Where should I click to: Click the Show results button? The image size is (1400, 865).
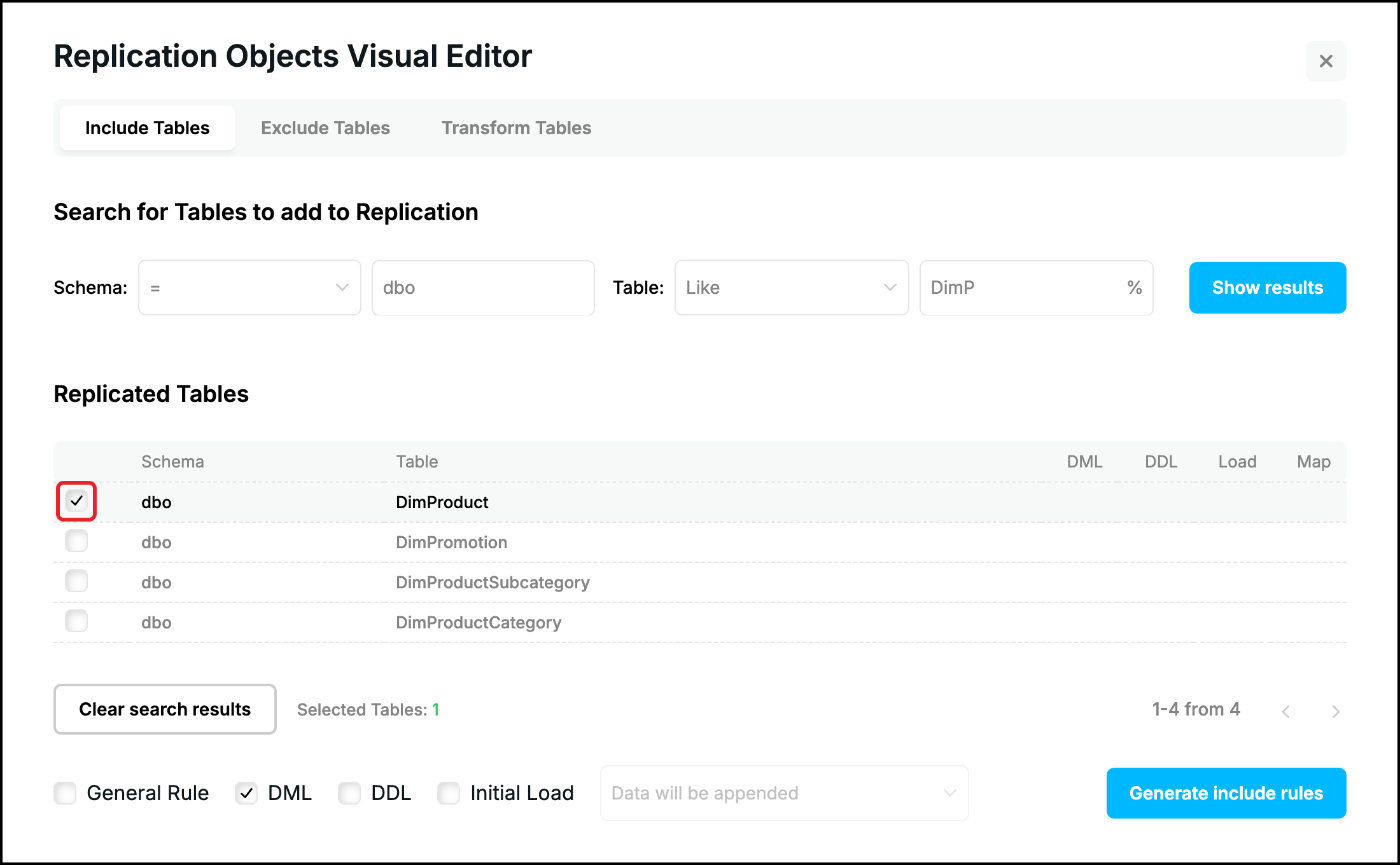1267,288
